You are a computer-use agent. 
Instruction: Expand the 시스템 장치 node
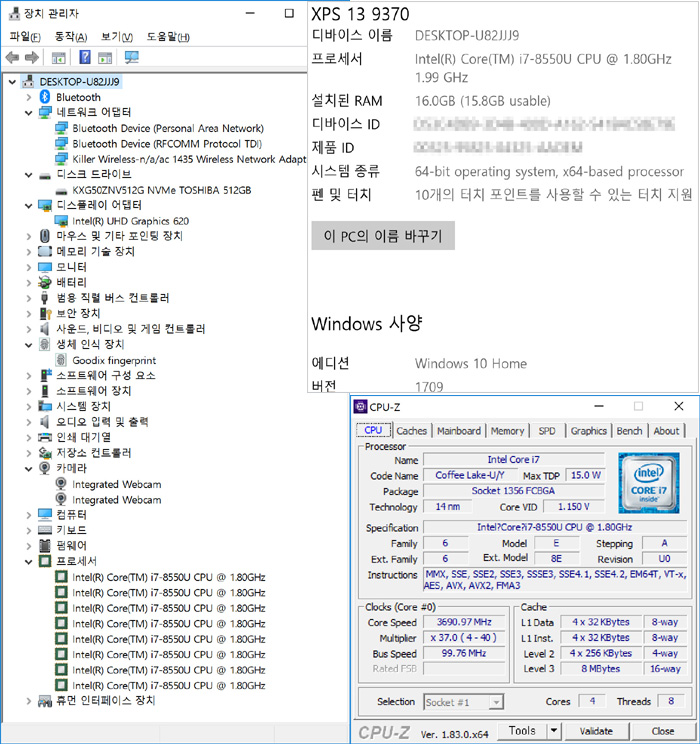[29, 406]
